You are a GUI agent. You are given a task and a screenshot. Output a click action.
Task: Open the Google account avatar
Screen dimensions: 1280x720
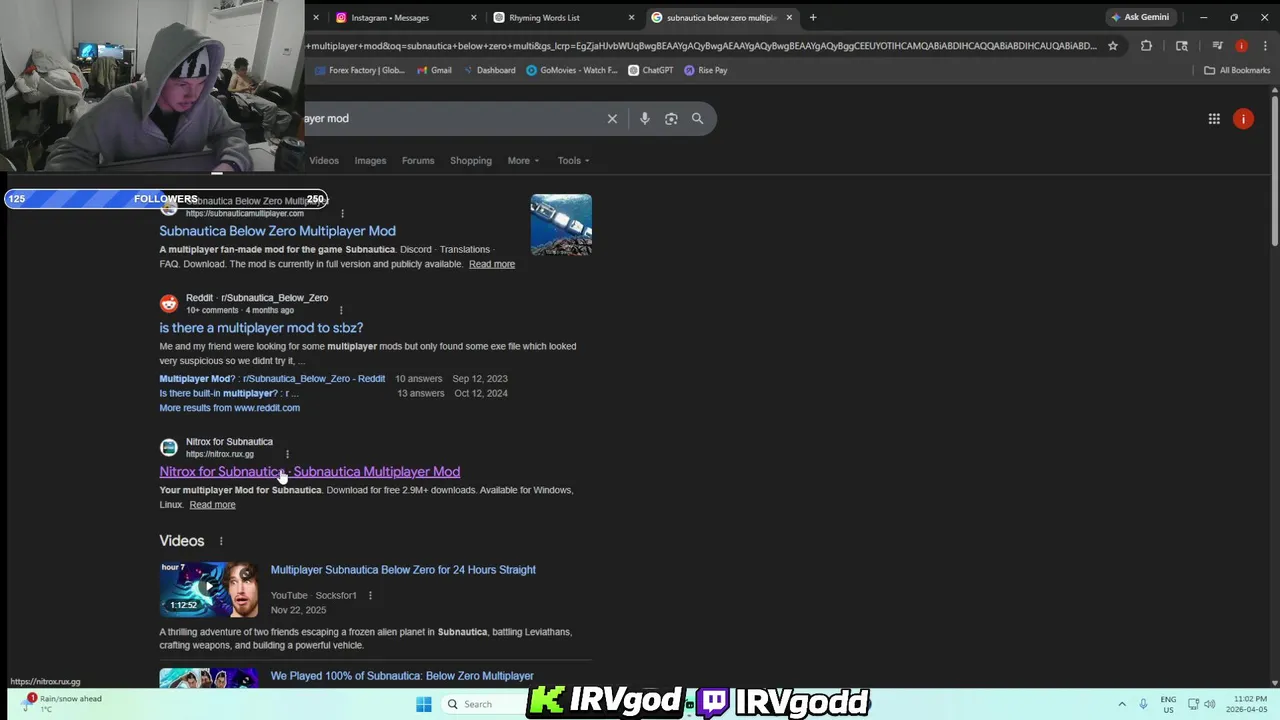[x=1243, y=118]
